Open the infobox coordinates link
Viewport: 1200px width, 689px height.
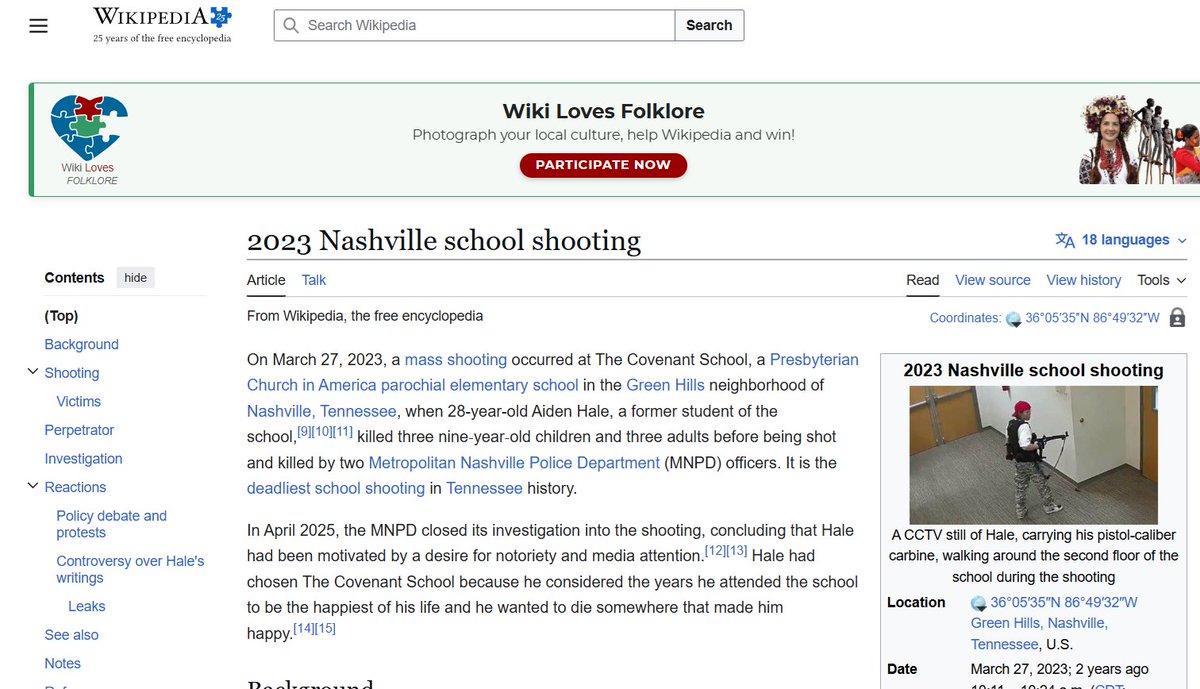(1063, 602)
